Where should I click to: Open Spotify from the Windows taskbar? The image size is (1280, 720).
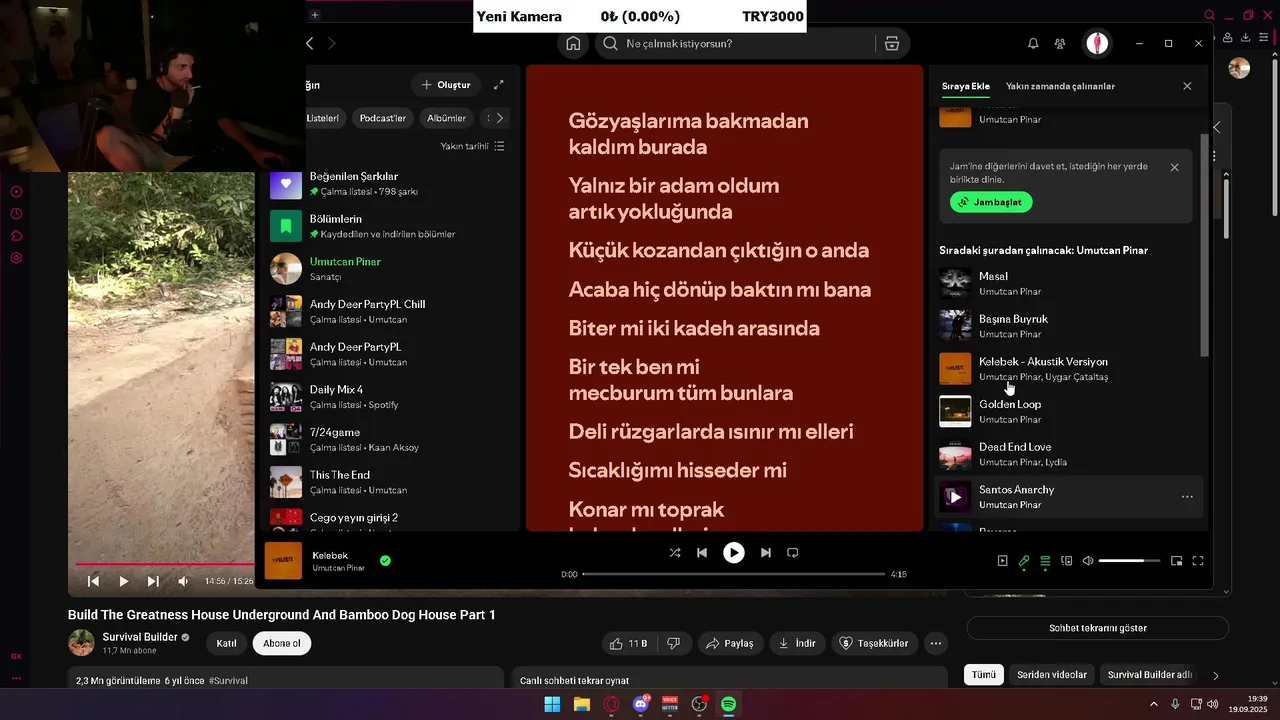(729, 705)
